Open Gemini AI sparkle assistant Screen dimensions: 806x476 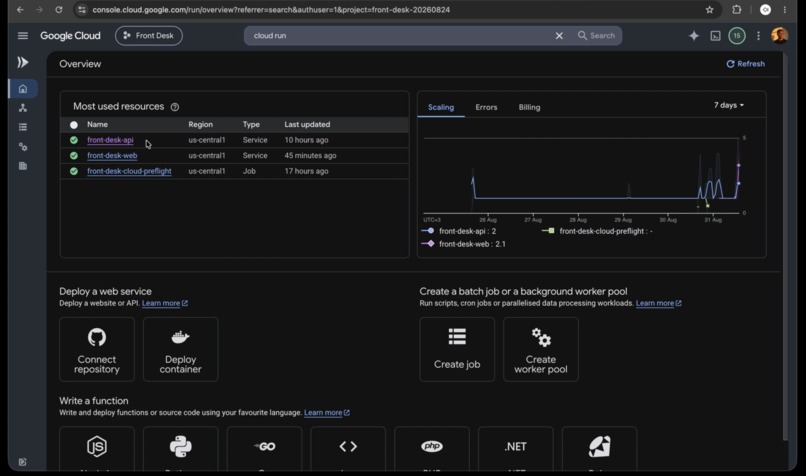point(693,35)
